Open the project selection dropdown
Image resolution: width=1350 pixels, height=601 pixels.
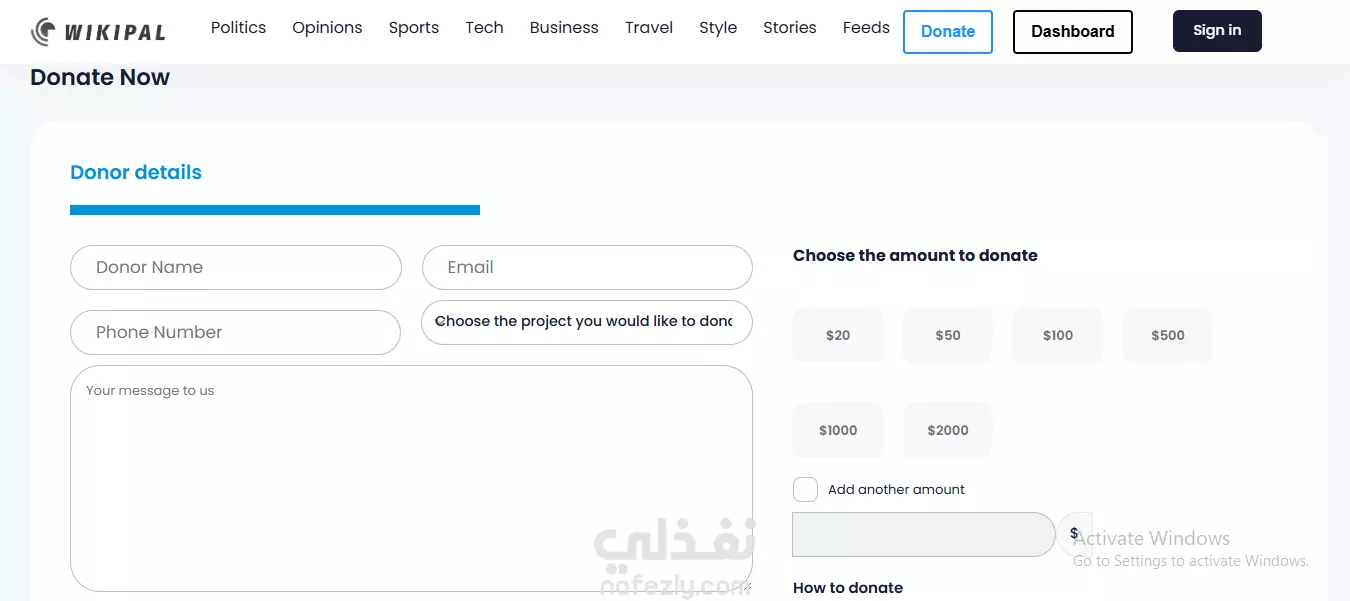click(587, 322)
